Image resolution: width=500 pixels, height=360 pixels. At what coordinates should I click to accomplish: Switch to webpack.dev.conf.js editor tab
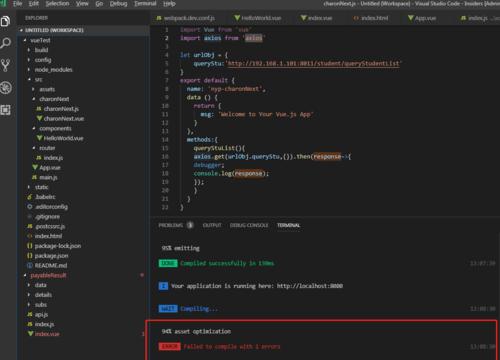188,18
